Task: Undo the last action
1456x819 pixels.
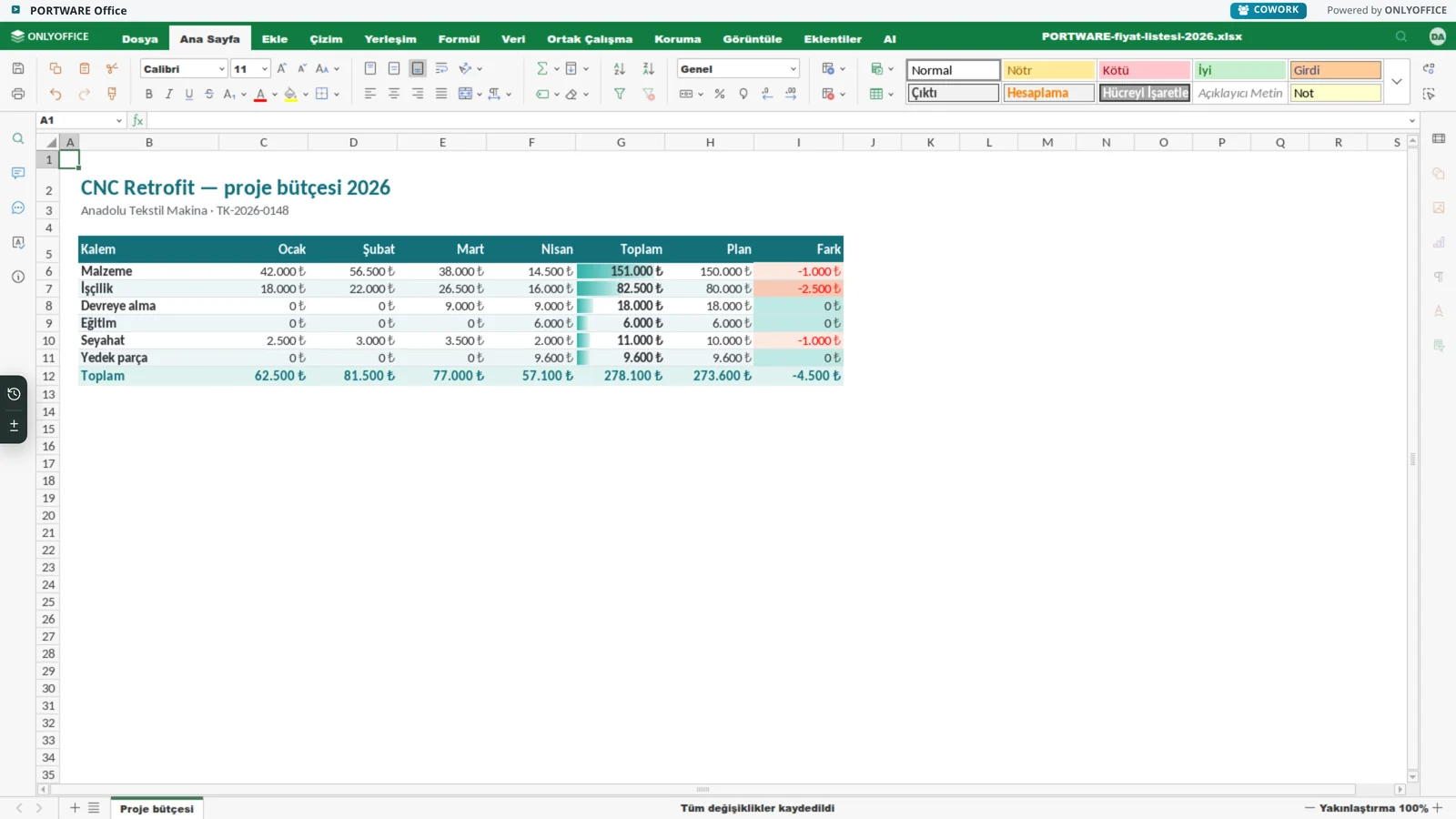Action: point(56,94)
